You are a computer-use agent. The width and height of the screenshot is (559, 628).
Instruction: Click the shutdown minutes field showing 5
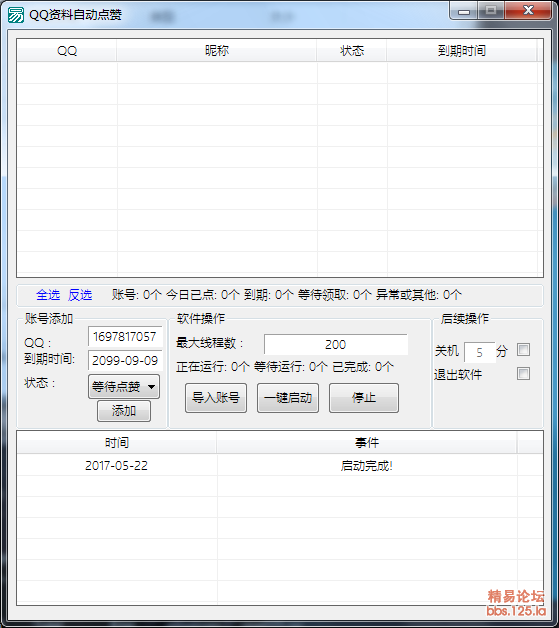click(479, 352)
